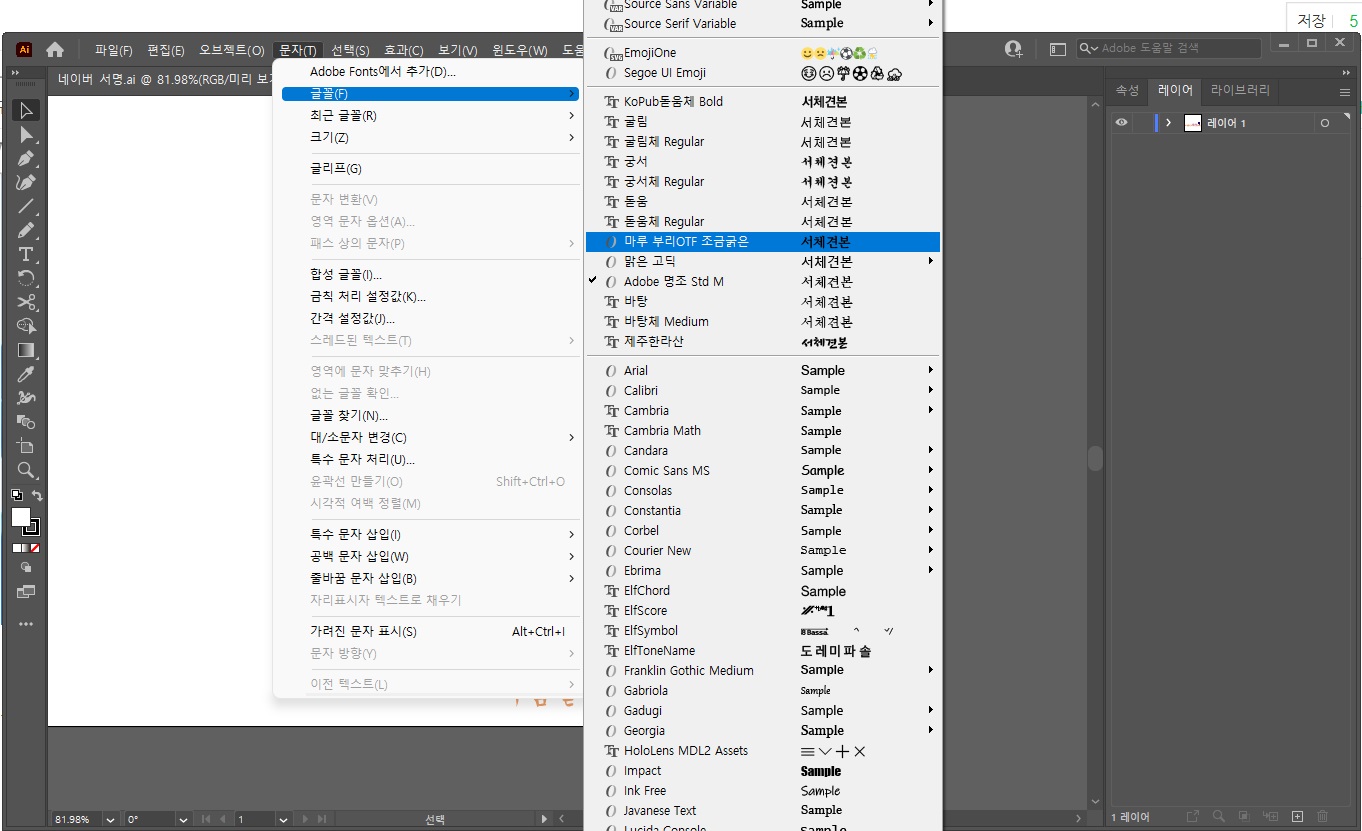Screen dimensions: 1362x831
Task: Open zoom level dropdown next to 81.98%
Action: point(110,819)
